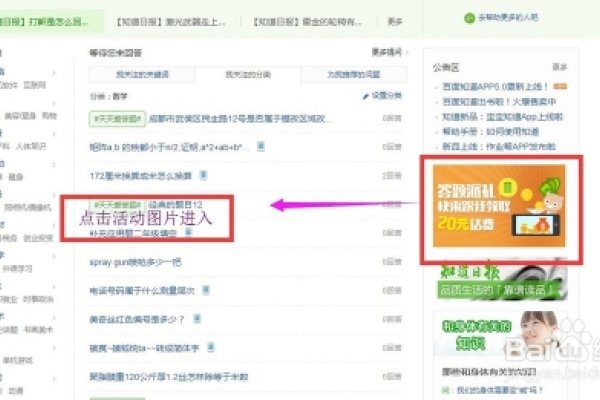
Task: Open the spray gun question
Action: pos(135,262)
